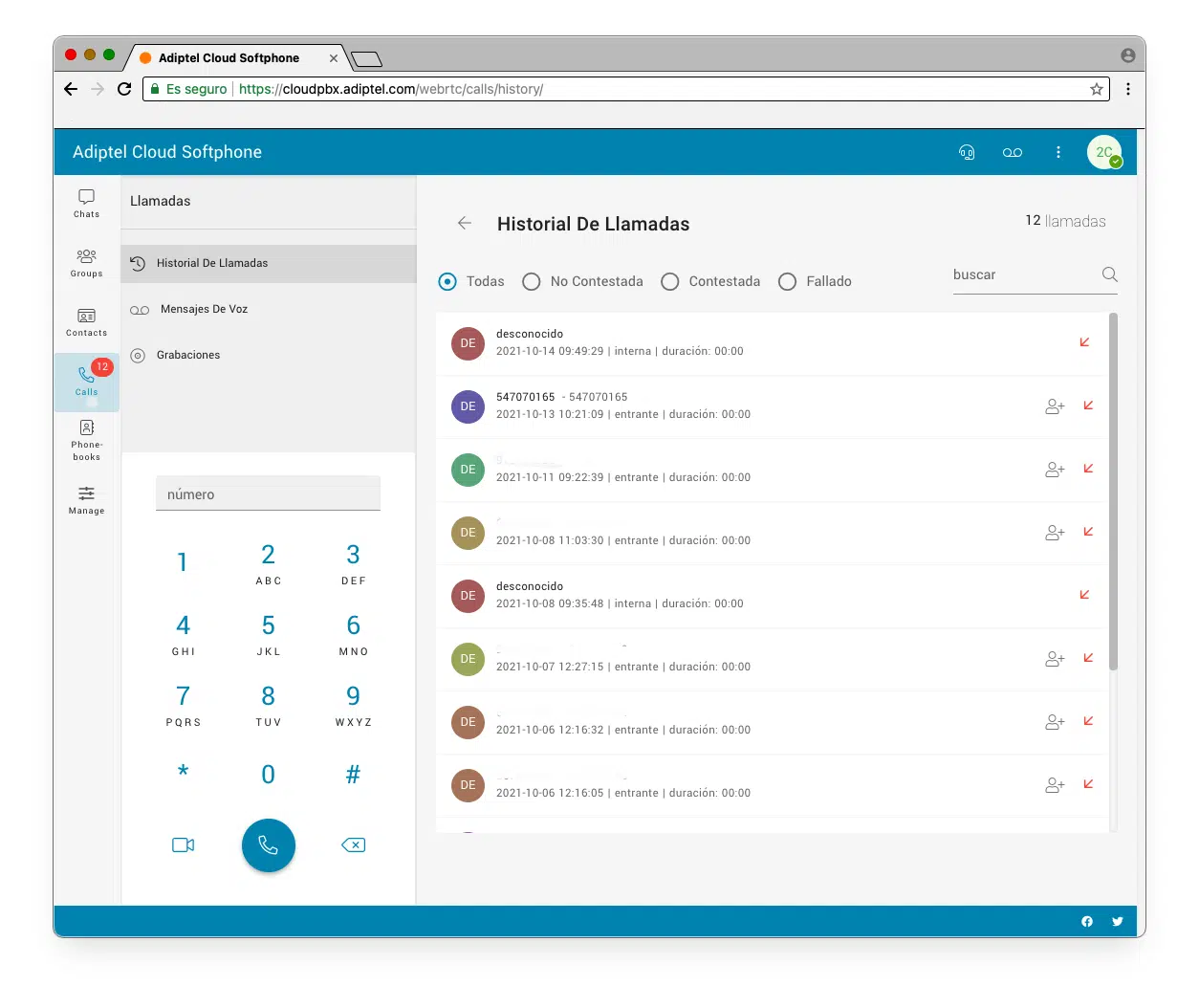Viewport: 1199px width, 1008px height.
Task: Dial digit 2 ABC on keypad
Action: tap(269, 564)
